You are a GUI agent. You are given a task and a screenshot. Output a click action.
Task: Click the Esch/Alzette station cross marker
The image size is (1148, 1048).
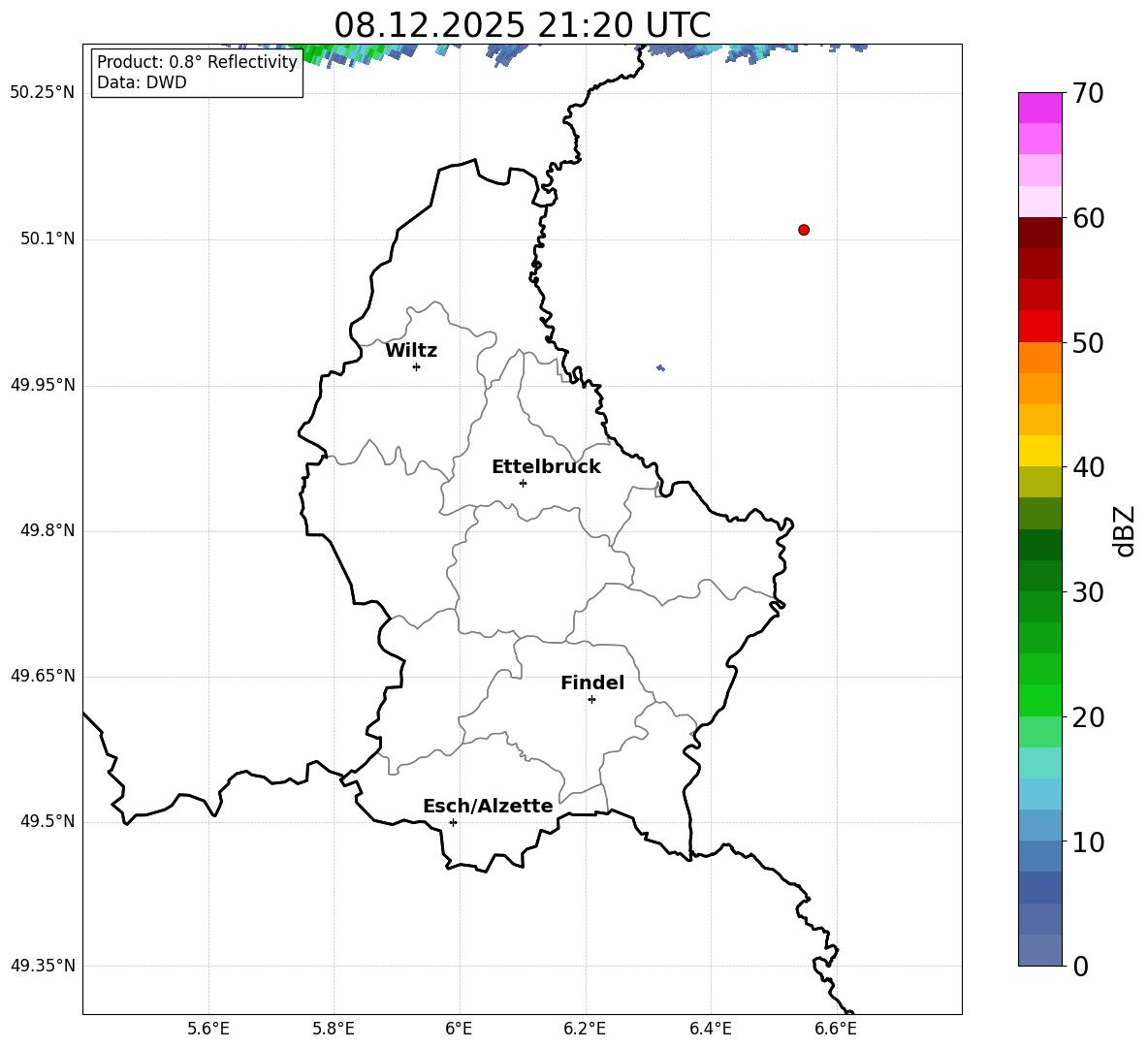point(453,822)
